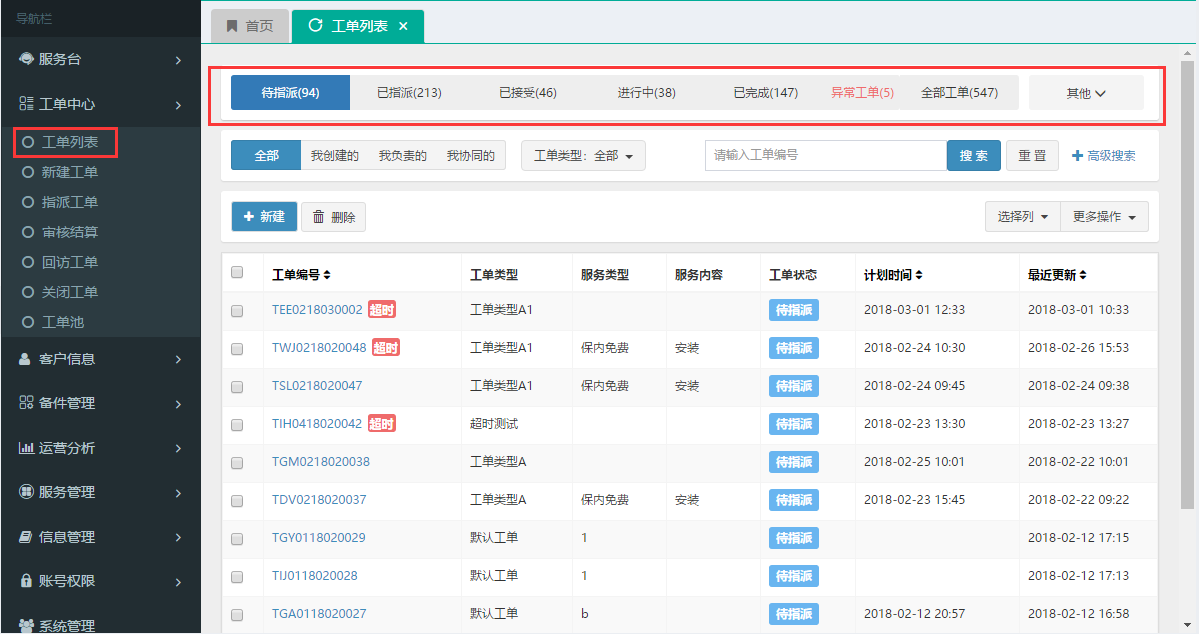
Task: Click 待指派 status badge for TSL0218020047
Action: pos(794,386)
